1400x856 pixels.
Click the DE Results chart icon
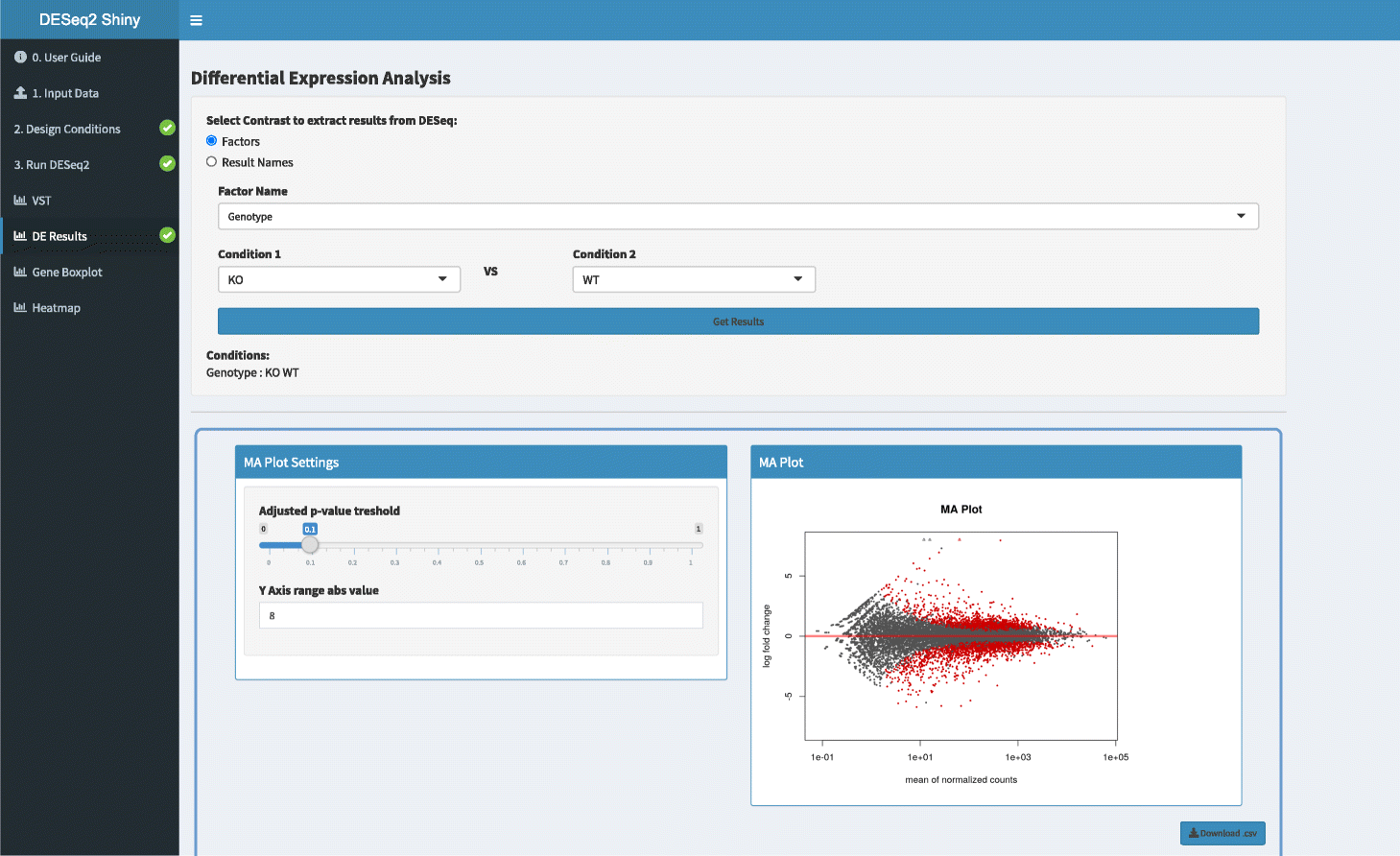[20, 236]
